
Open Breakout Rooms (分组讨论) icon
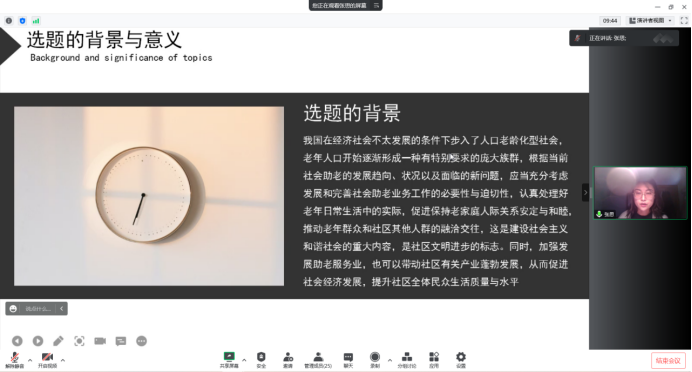pos(406,360)
